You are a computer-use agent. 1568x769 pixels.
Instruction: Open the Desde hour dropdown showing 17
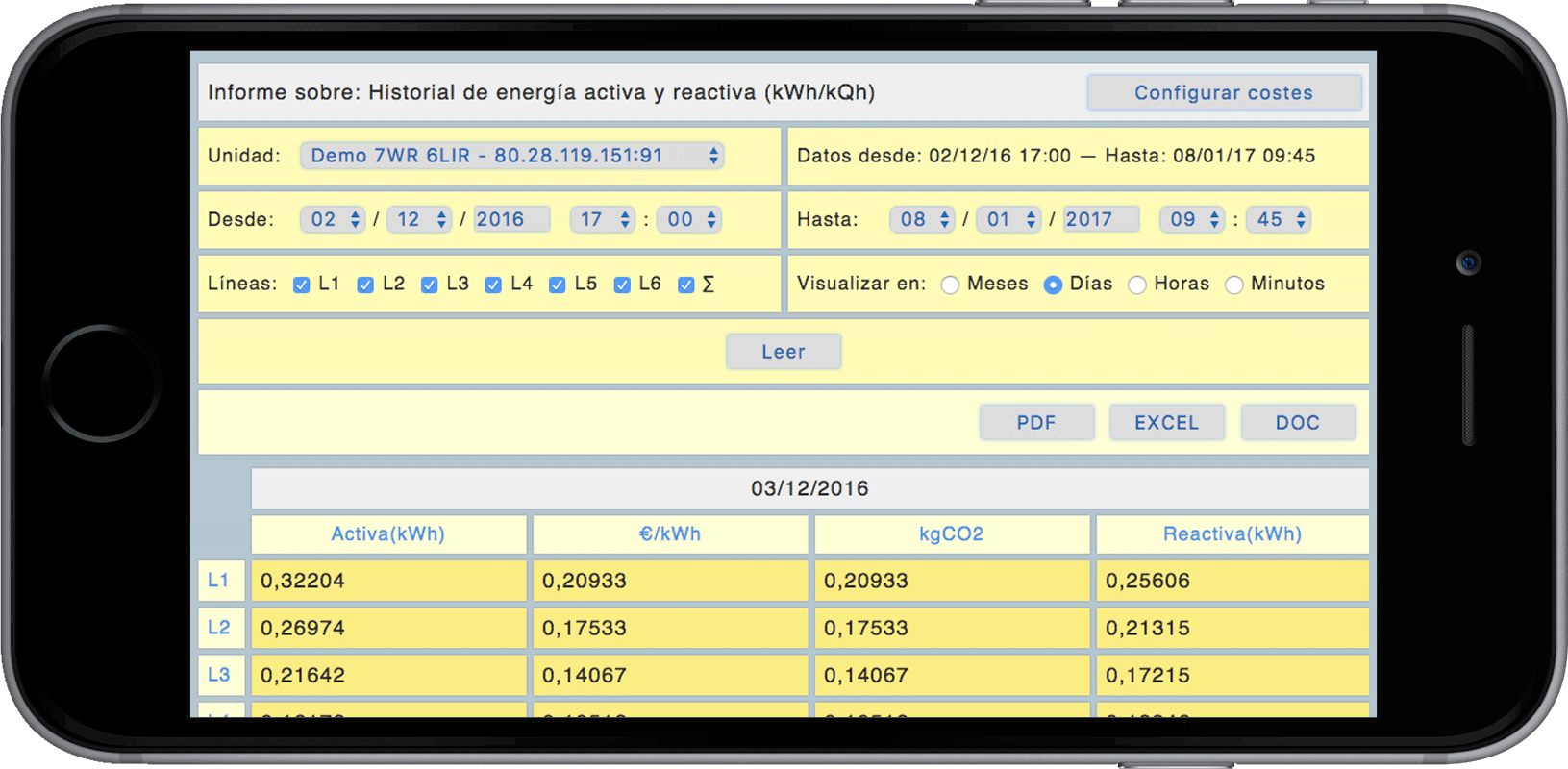pos(603,219)
